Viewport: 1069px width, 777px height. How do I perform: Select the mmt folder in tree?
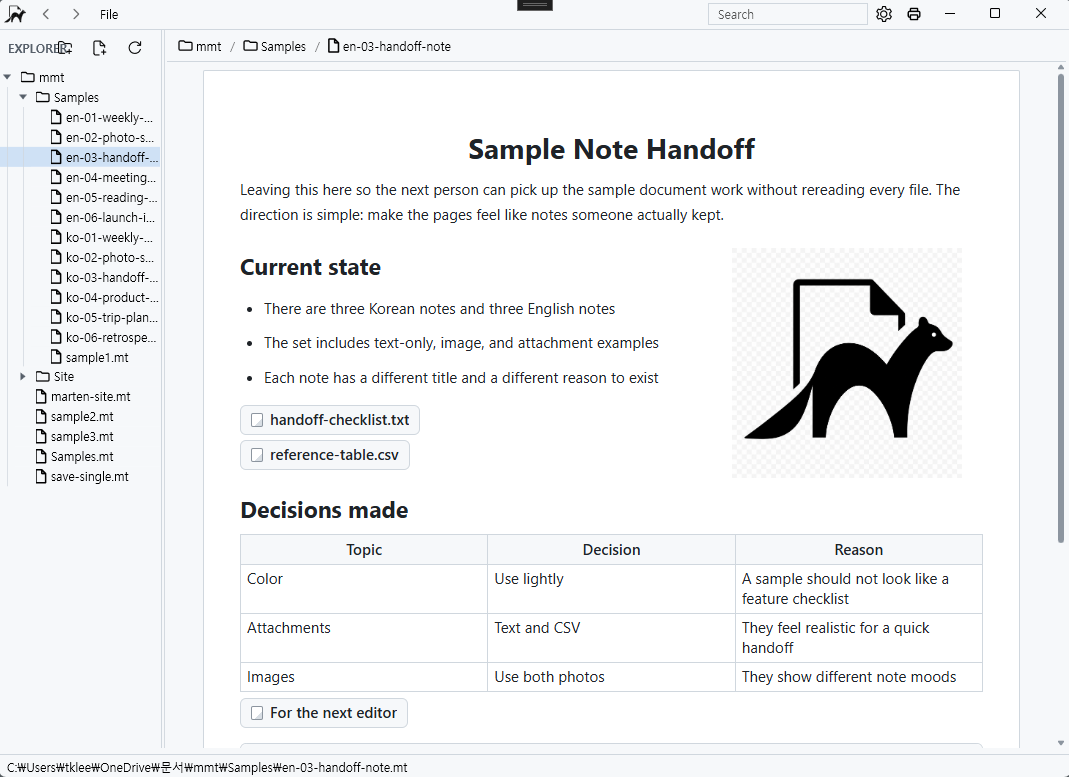point(43,77)
